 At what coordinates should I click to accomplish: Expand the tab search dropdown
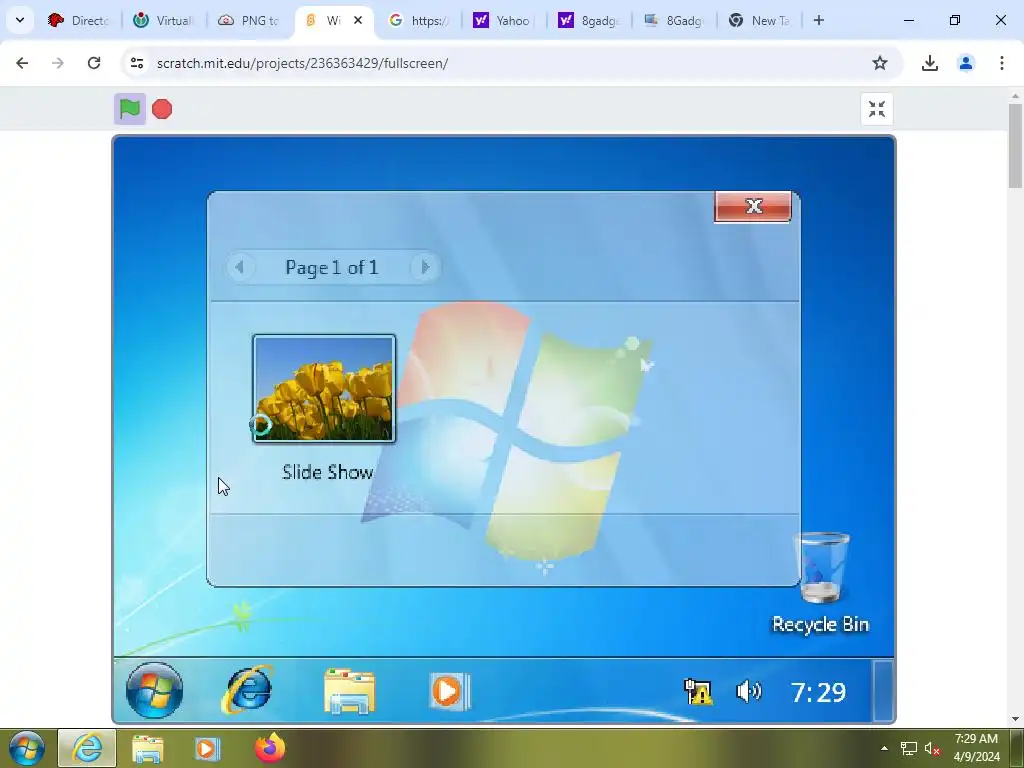coord(20,20)
